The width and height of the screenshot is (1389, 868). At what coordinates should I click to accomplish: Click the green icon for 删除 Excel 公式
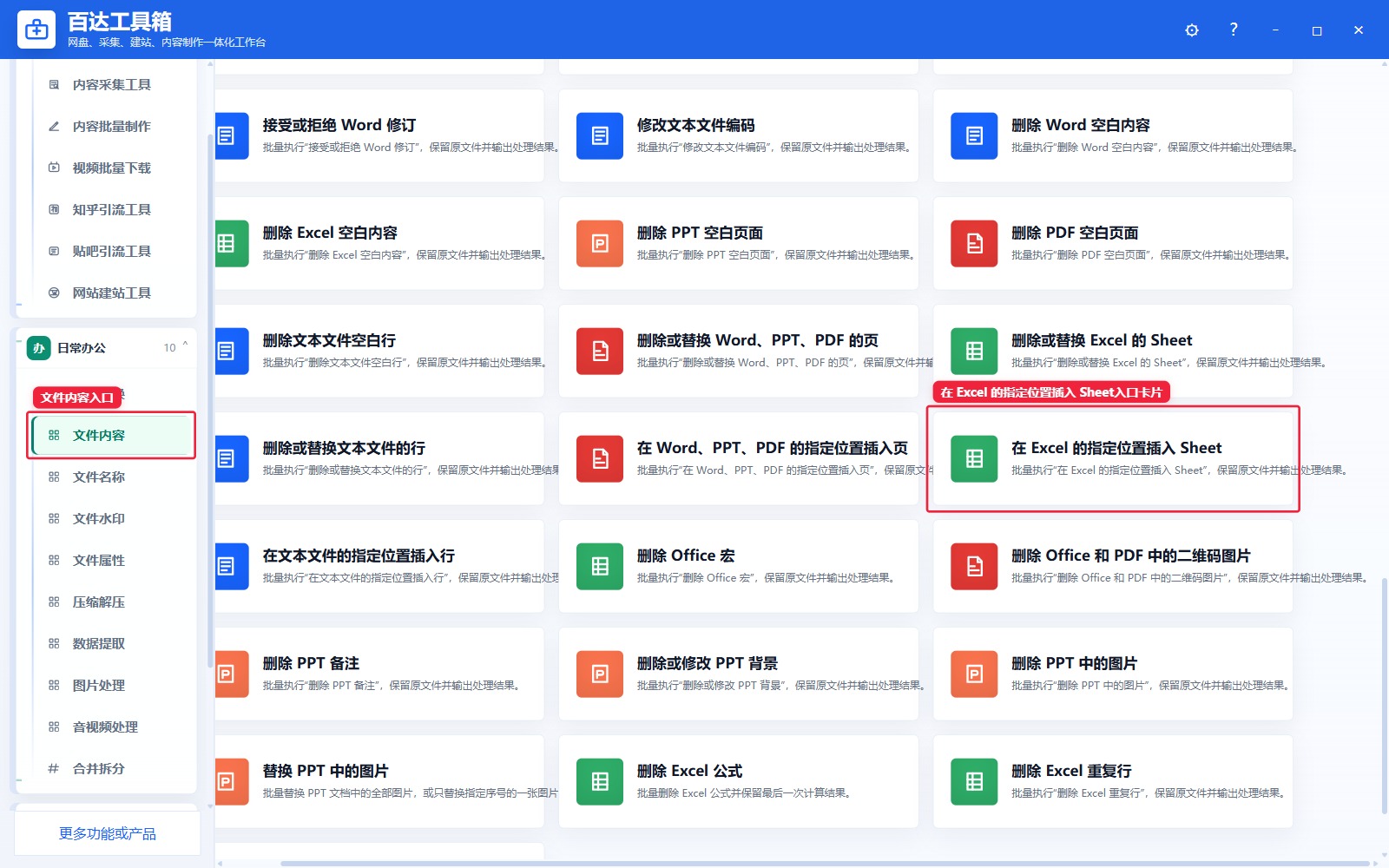pyautogui.click(x=600, y=781)
